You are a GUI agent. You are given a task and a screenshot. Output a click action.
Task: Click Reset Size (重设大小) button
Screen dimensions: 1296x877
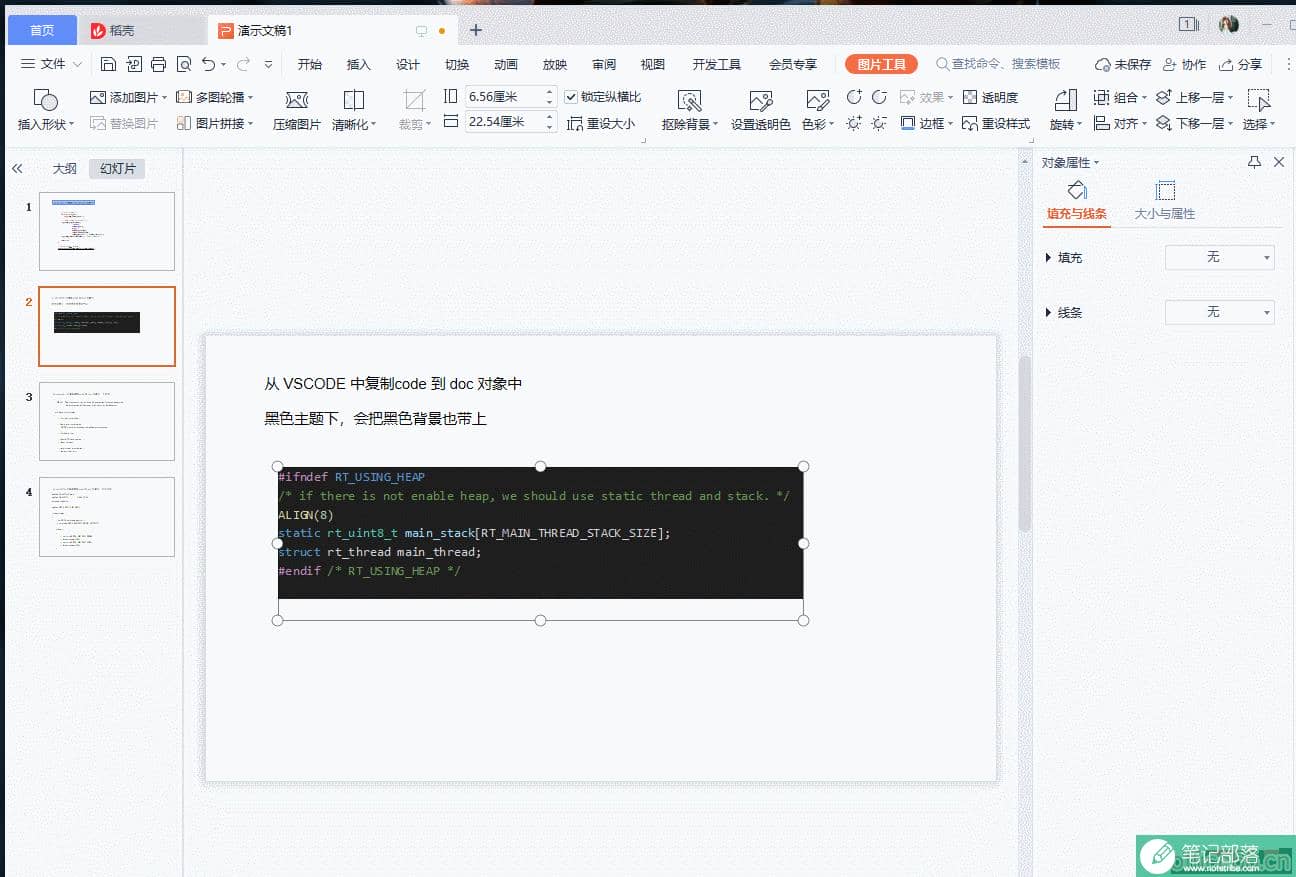601,124
